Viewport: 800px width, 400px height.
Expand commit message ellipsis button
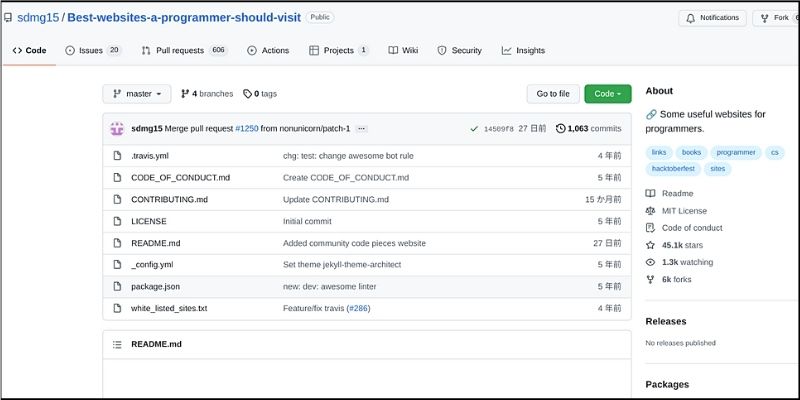(x=361, y=129)
